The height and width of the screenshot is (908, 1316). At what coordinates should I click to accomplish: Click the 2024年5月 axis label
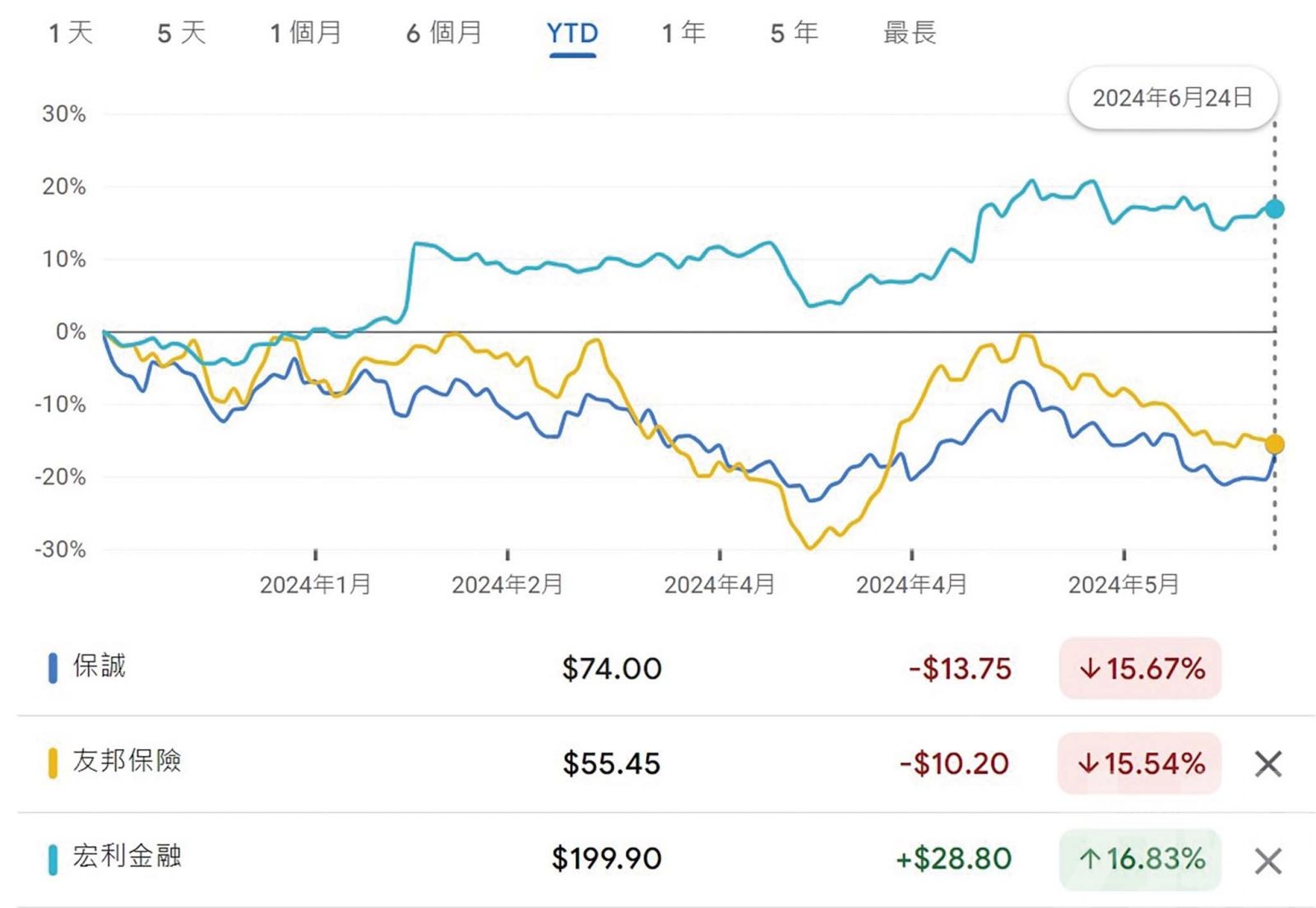[1124, 585]
